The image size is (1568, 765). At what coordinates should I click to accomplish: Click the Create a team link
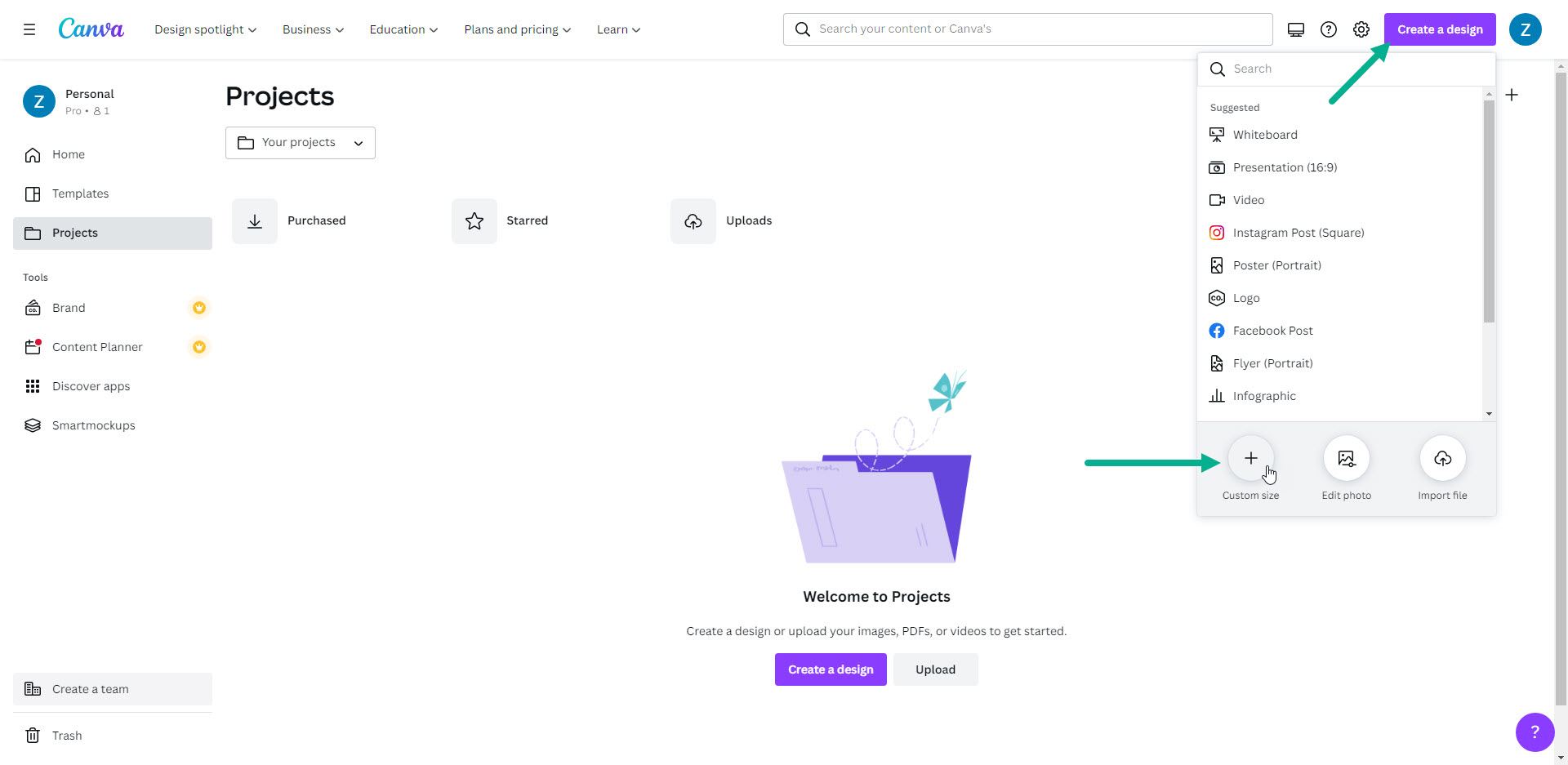90,688
